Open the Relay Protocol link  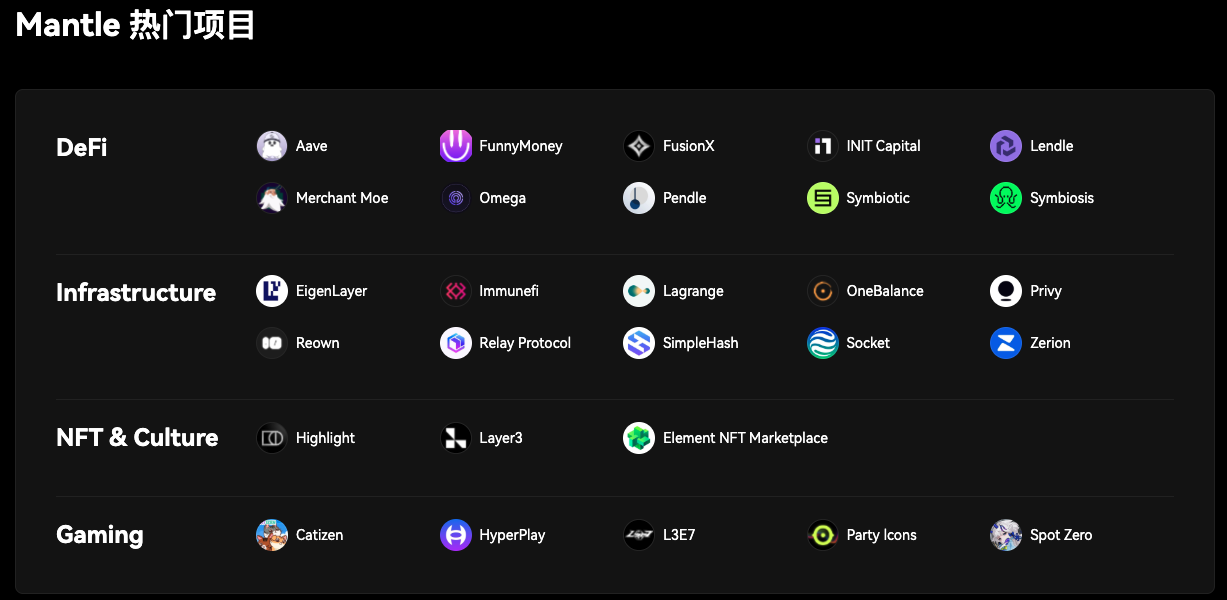click(524, 343)
